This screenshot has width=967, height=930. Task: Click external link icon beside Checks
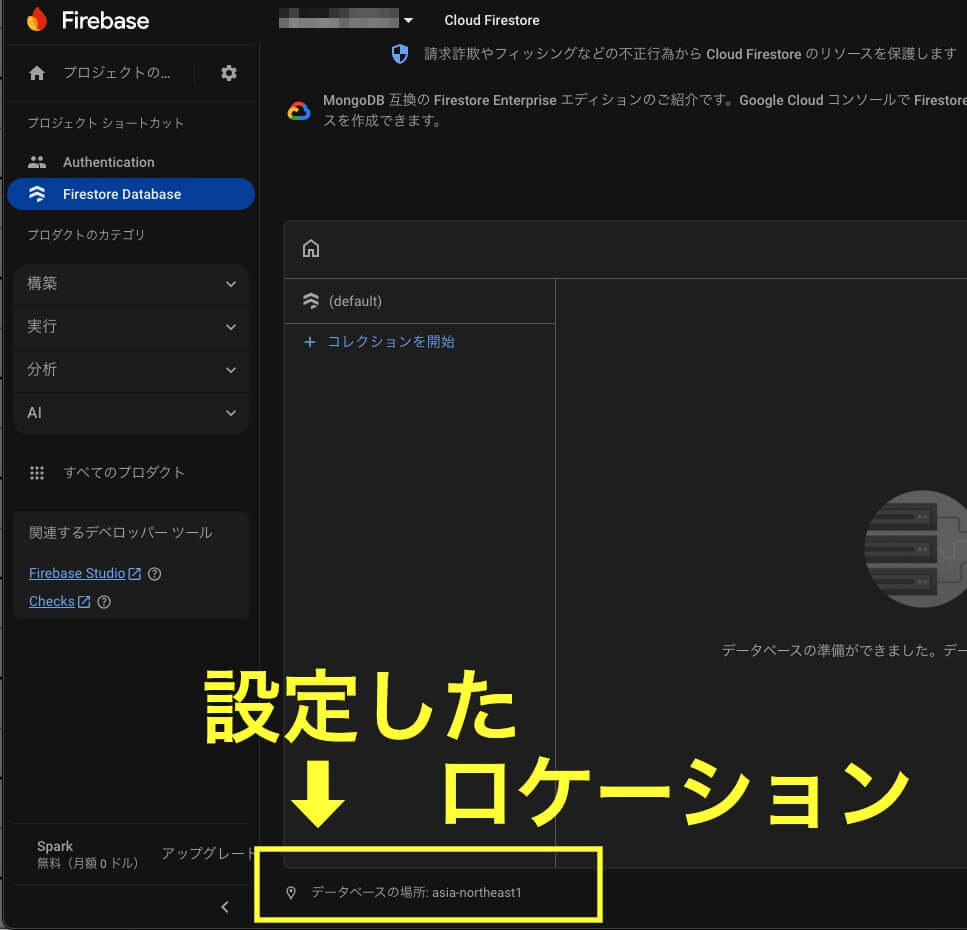click(x=84, y=601)
